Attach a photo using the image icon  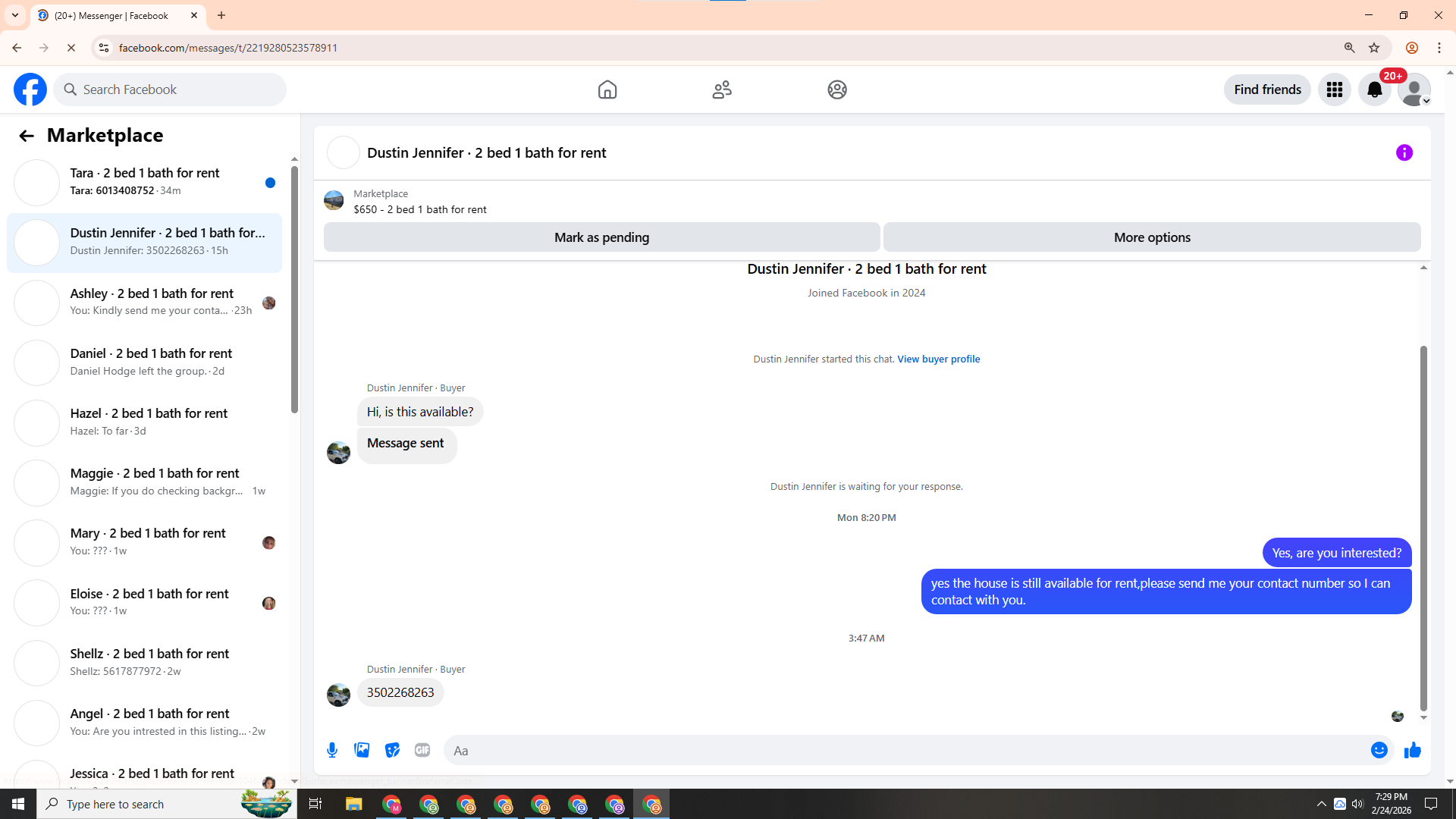click(362, 750)
